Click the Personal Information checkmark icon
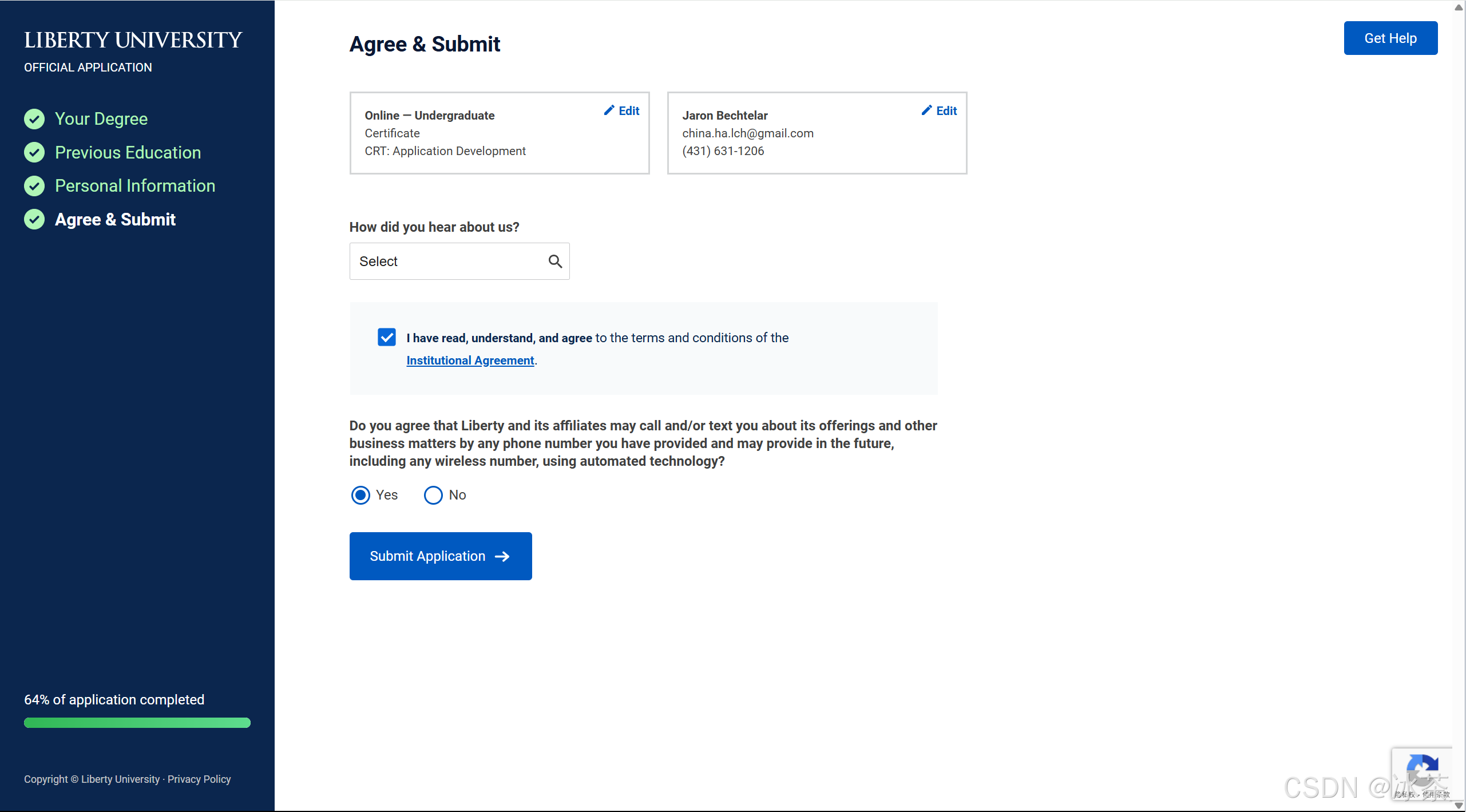The image size is (1466, 812). pos(34,186)
